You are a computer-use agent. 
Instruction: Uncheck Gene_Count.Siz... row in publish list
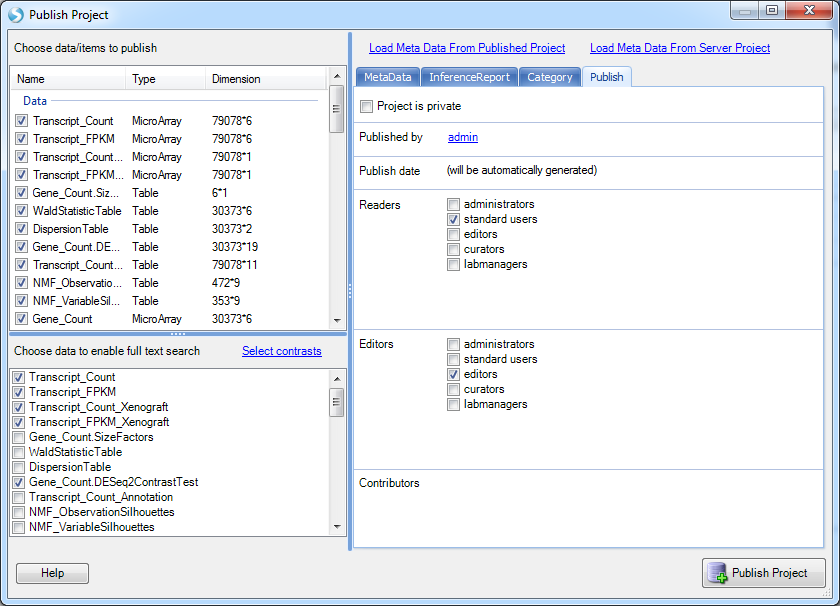pos(21,193)
